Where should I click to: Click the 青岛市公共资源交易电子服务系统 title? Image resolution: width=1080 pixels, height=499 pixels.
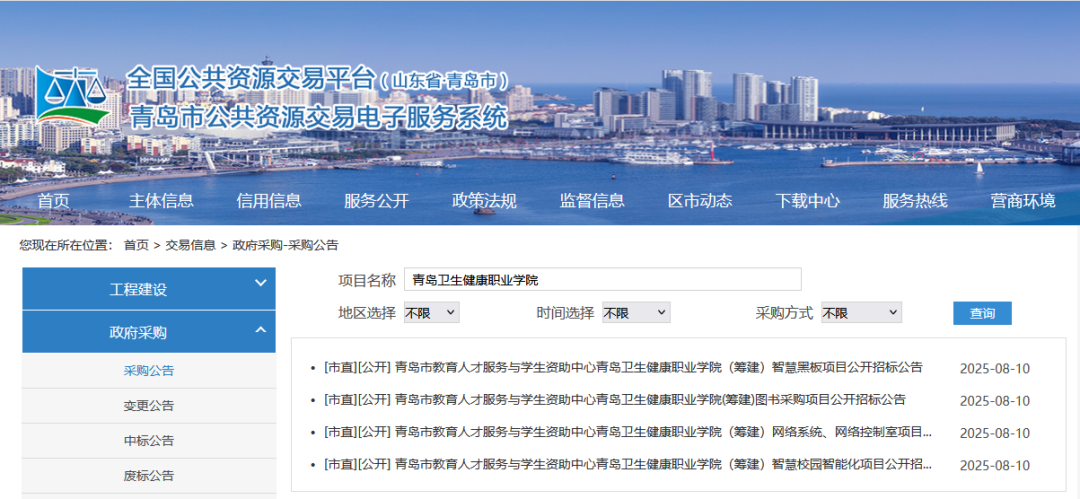[318, 116]
